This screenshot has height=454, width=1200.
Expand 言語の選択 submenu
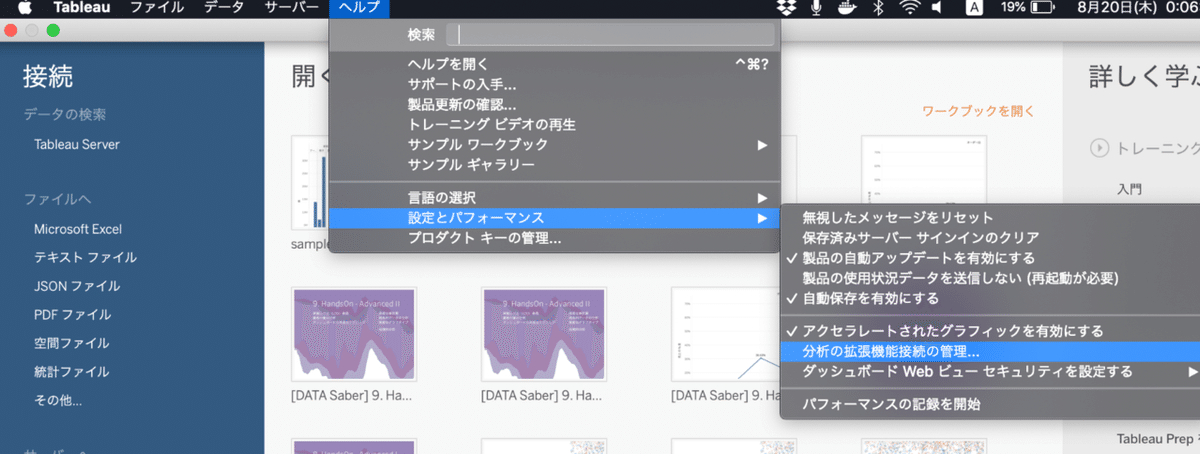pyautogui.click(x=554, y=198)
